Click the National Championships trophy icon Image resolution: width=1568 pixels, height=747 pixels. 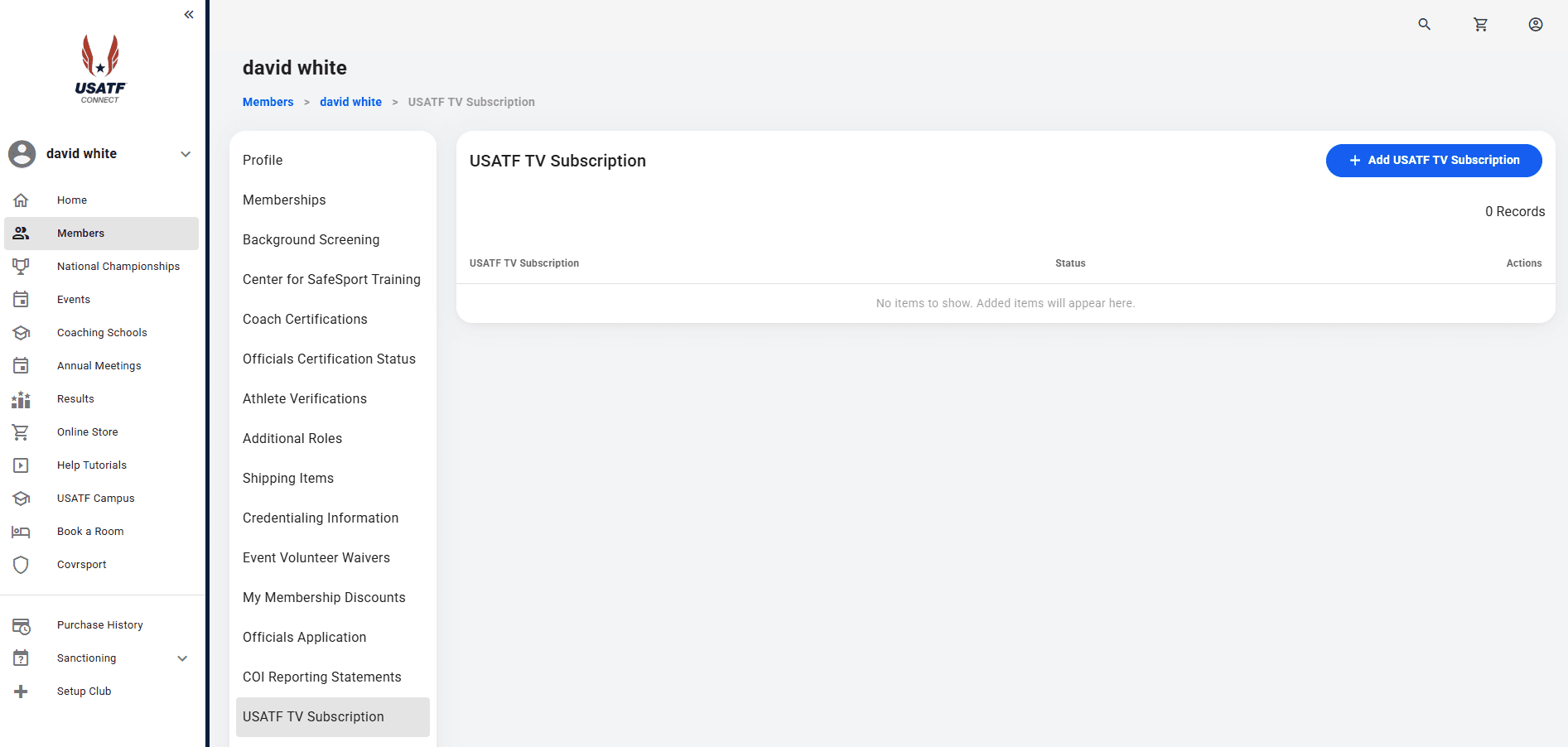coord(21,266)
